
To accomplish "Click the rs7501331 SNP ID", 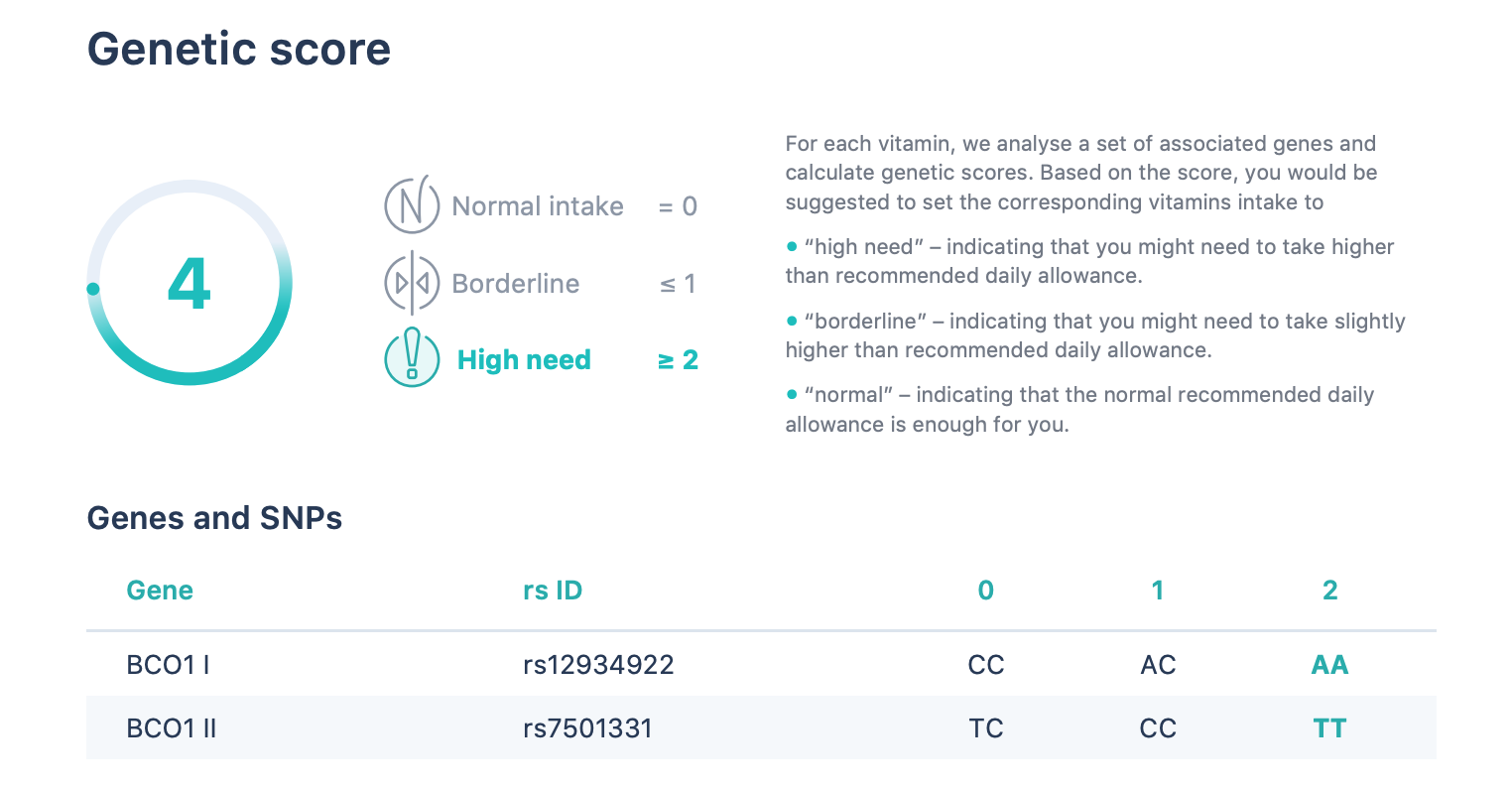I will (x=587, y=728).
